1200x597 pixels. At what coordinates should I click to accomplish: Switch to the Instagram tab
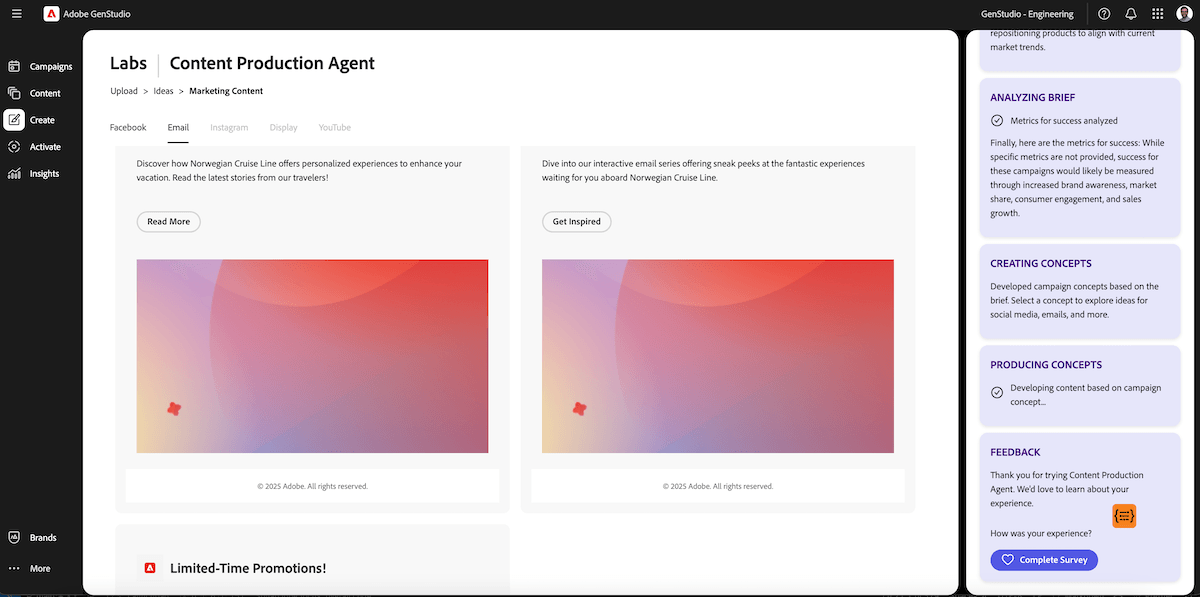click(x=229, y=128)
